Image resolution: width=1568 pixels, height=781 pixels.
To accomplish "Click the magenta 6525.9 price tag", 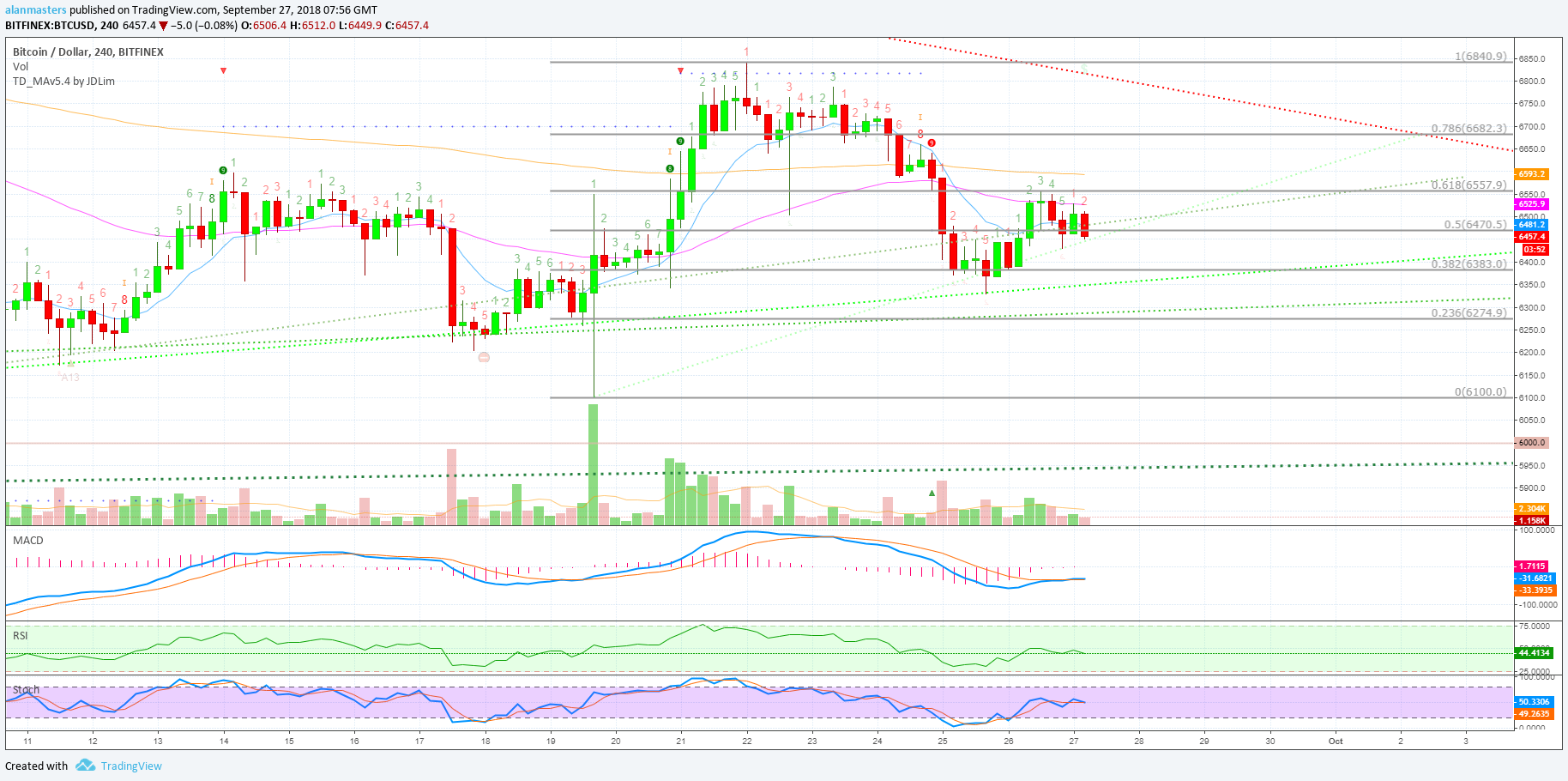I will (x=1531, y=204).
